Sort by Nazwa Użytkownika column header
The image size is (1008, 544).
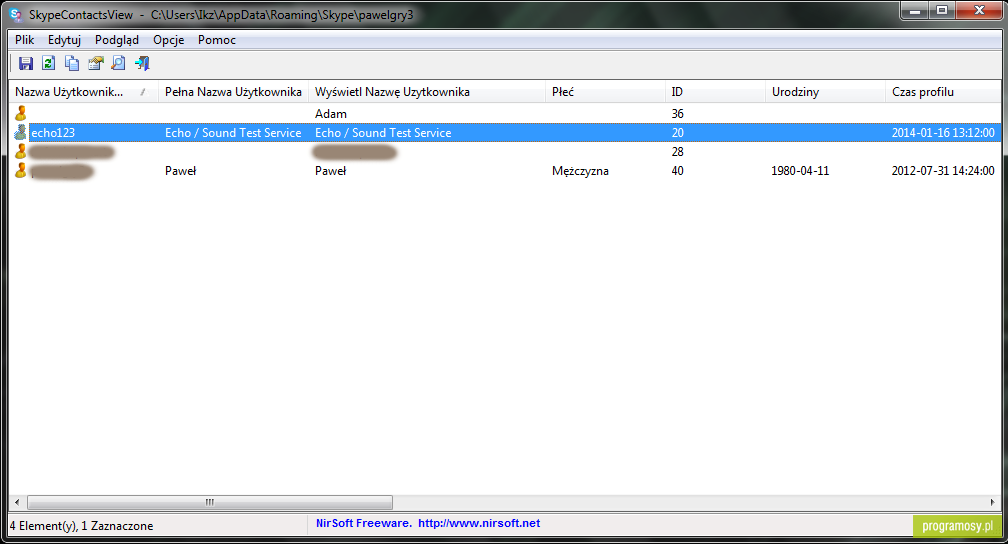click(x=84, y=92)
